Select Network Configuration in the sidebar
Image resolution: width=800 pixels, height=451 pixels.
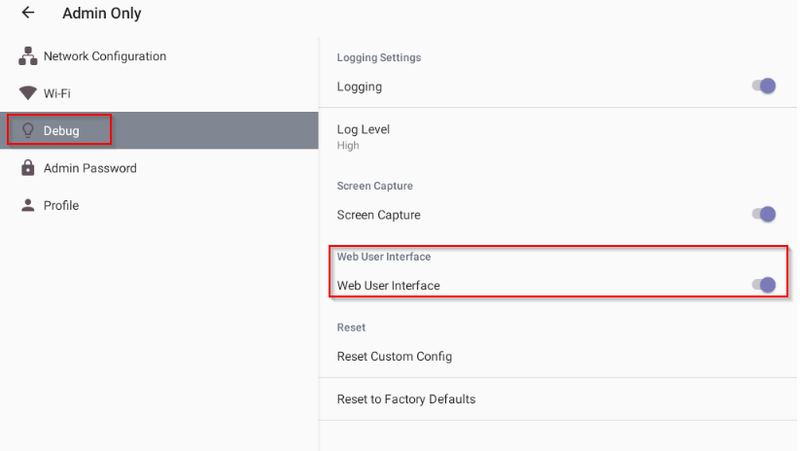(159, 56)
